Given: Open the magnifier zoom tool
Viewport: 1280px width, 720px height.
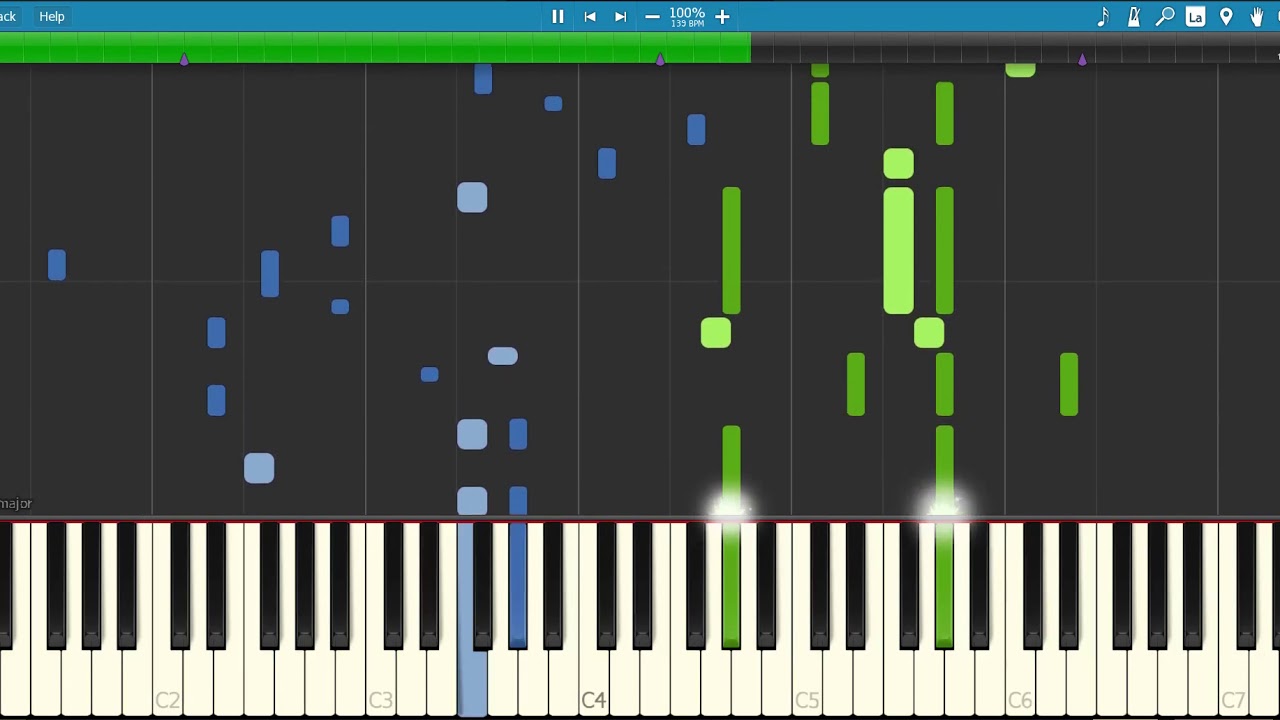Looking at the screenshot, I should tap(1165, 17).
